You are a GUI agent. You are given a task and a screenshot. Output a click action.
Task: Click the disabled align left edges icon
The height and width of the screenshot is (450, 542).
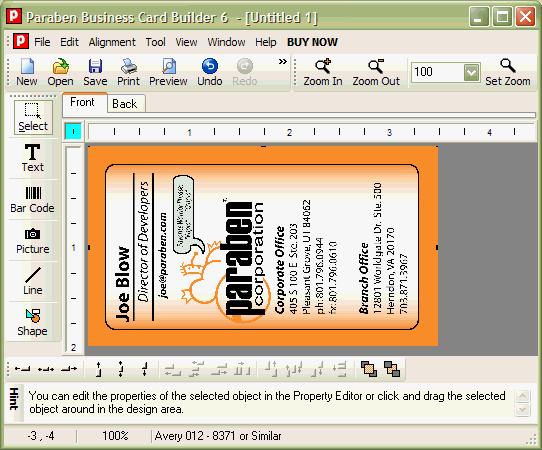click(173, 369)
